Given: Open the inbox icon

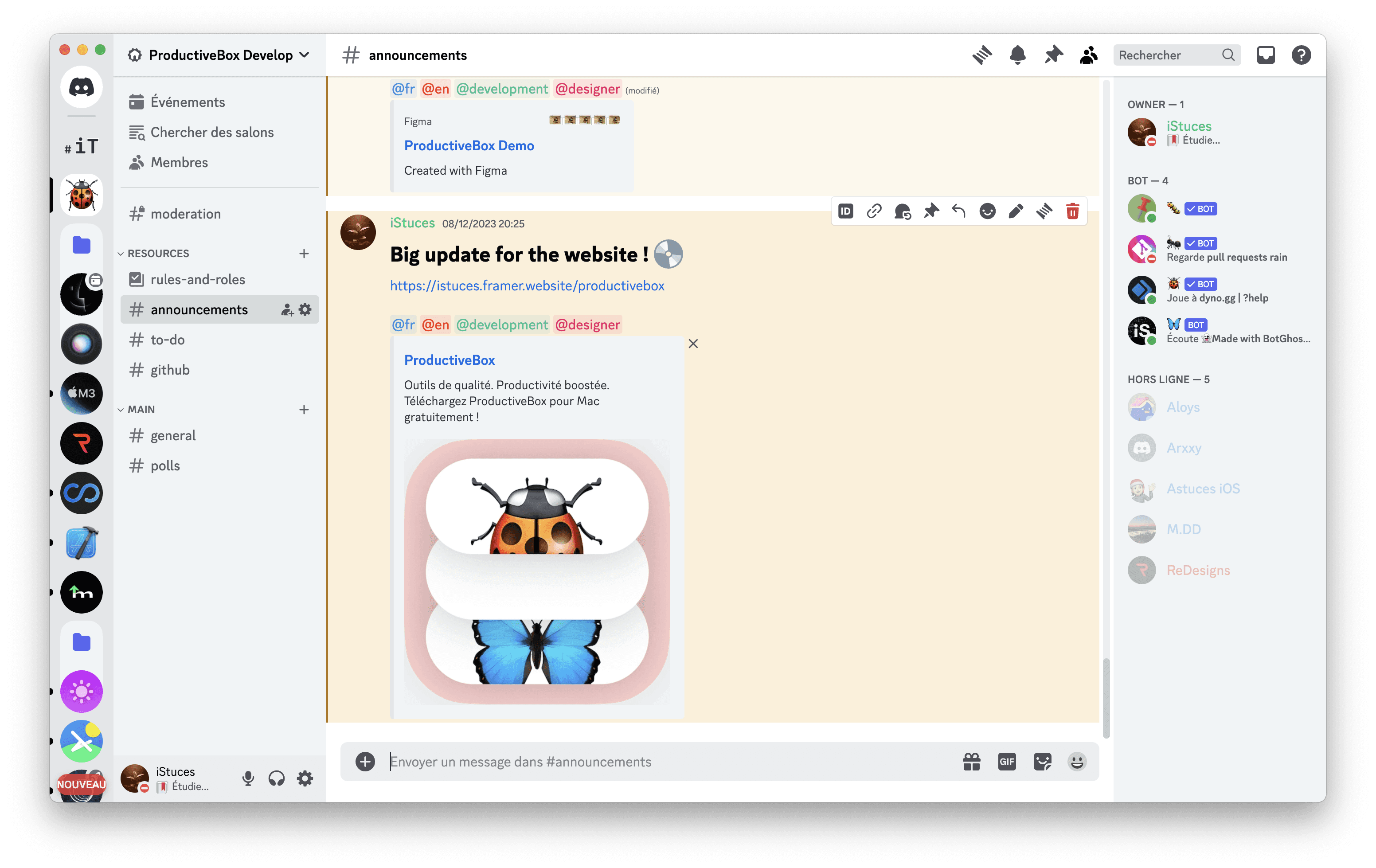Looking at the screenshot, I should pyautogui.click(x=1266, y=55).
